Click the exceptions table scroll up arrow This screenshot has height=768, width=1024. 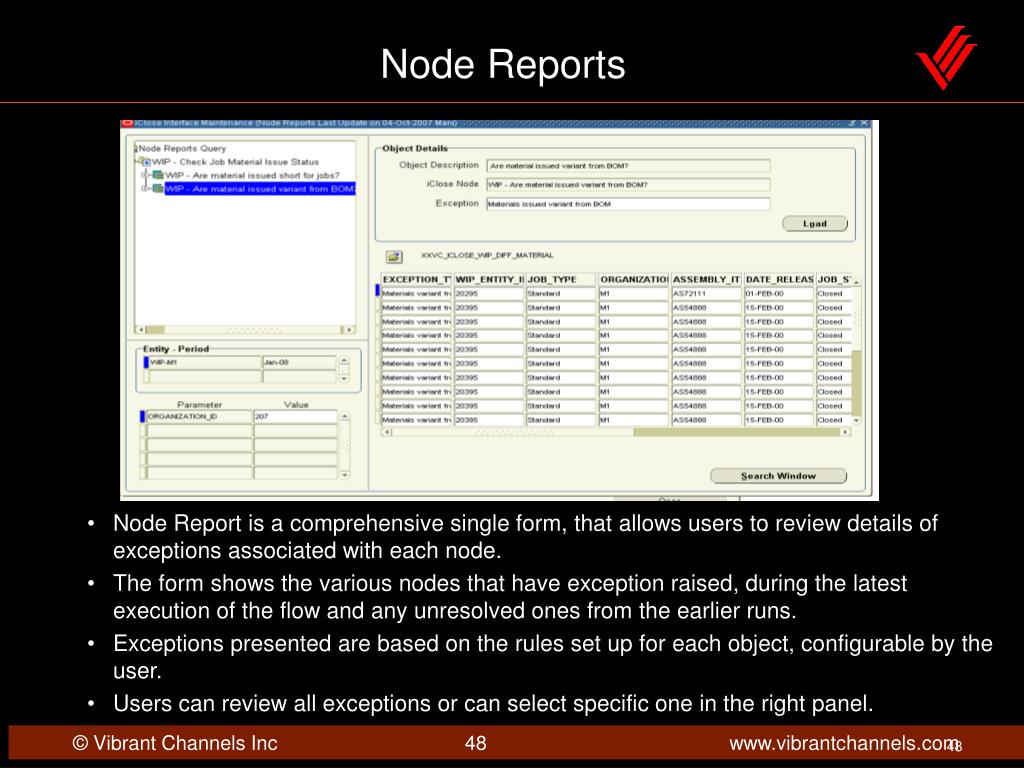[x=856, y=281]
